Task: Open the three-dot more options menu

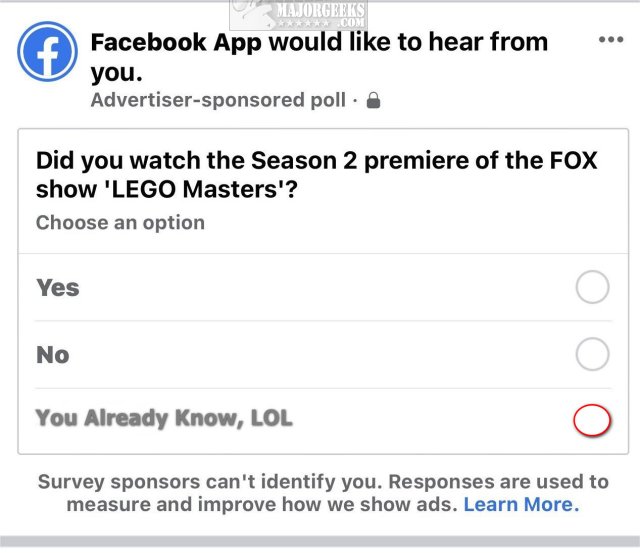Action: (611, 40)
